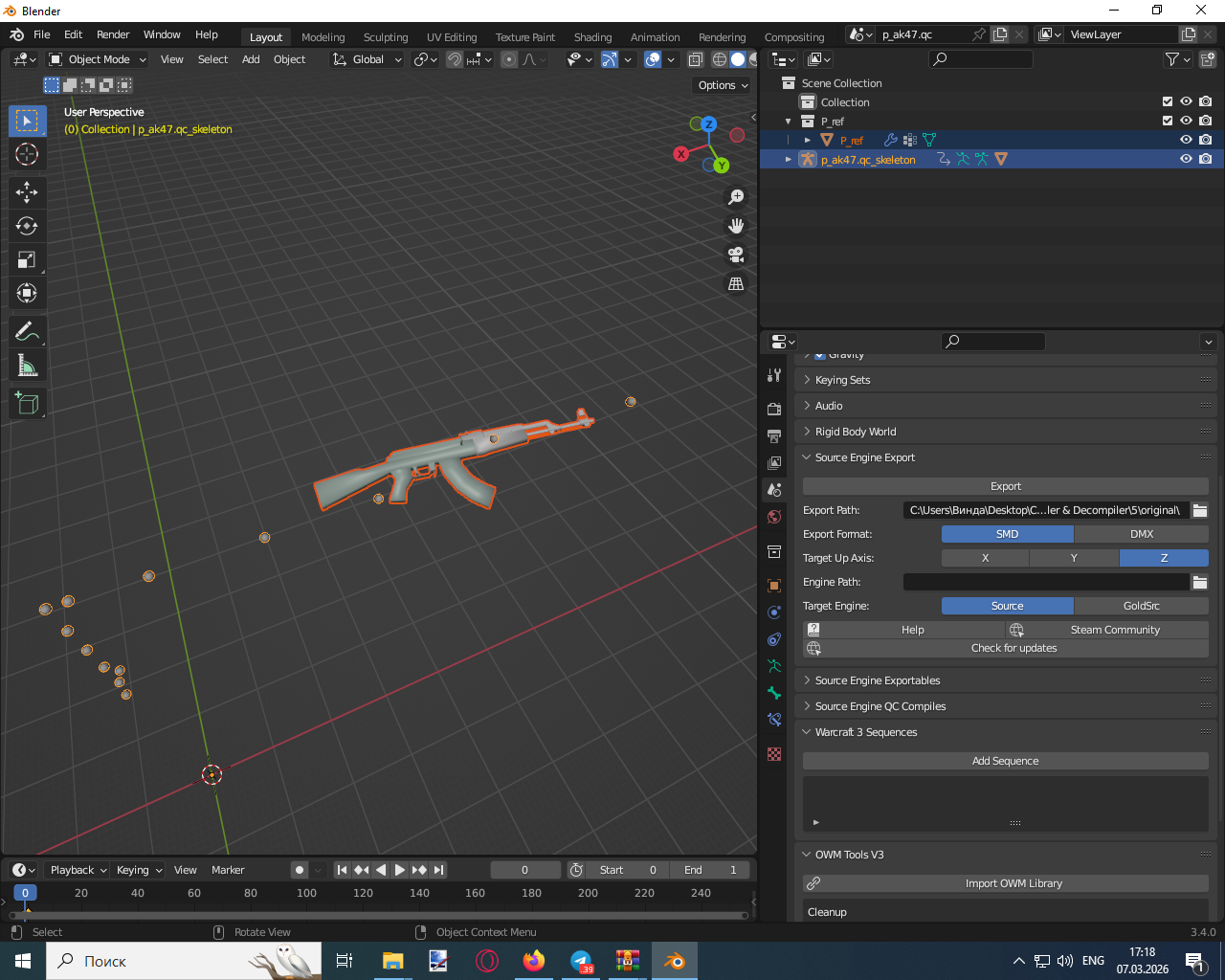Click the Export Path input field
This screenshot has height=980, width=1225.
tap(1044, 510)
